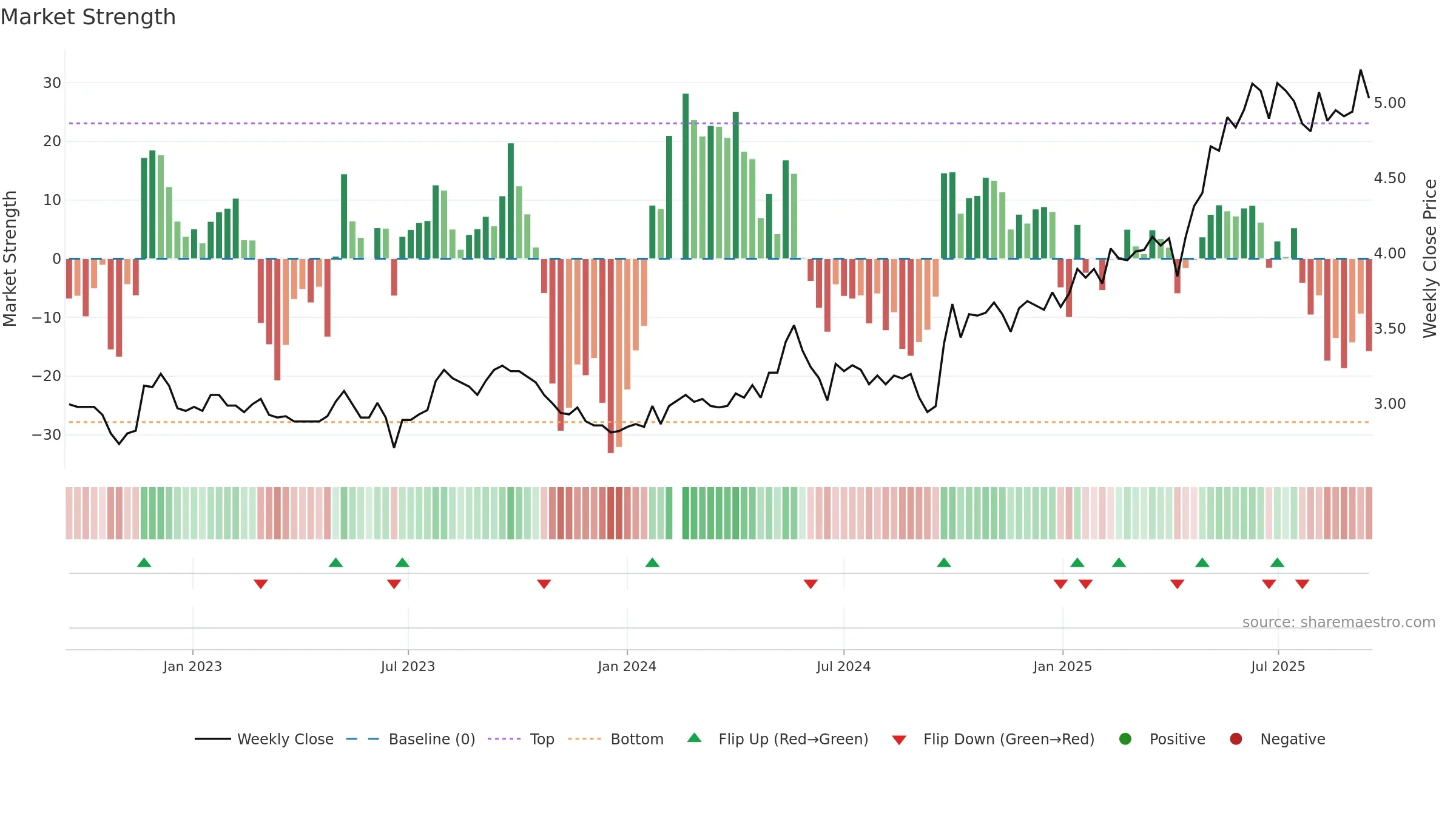This screenshot has width=1456, height=819.
Task: Click the vertical Market Strength axis title
Action: click(10, 258)
